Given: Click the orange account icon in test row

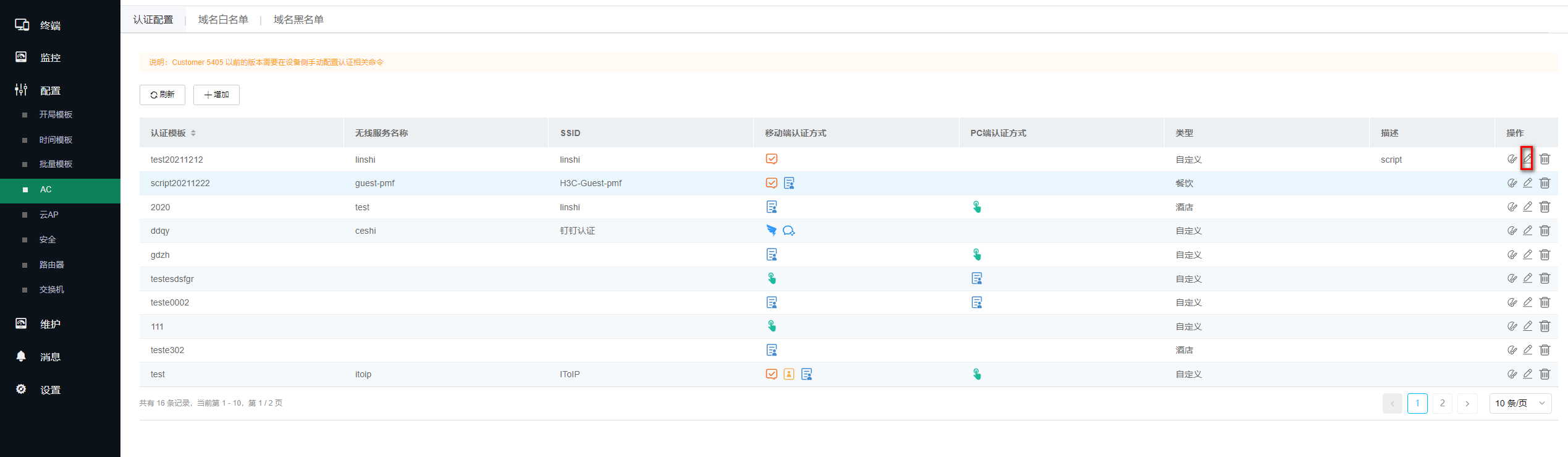Looking at the screenshot, I should (789, 374).
